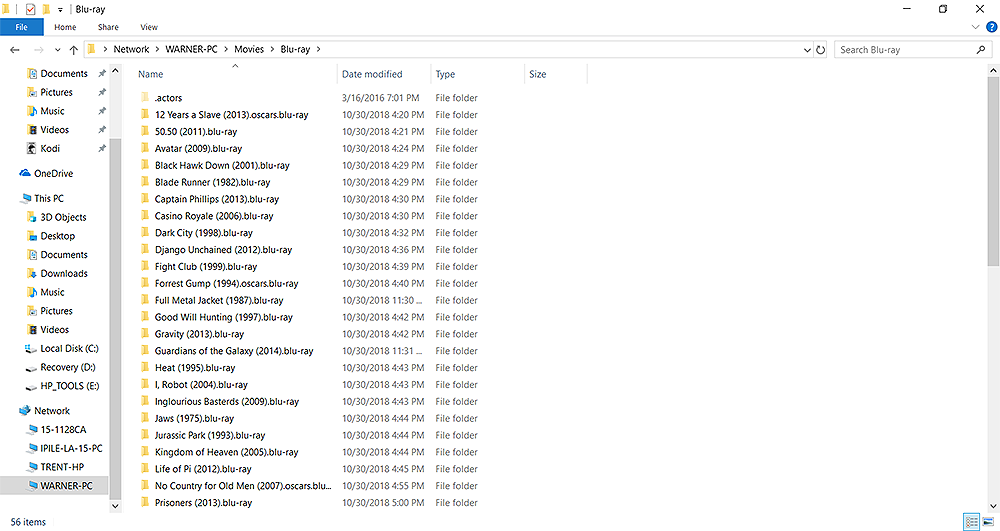Select Network in navigation pane
The width and height of the screenshot is (1000, 531).
(x=52, y=411)
